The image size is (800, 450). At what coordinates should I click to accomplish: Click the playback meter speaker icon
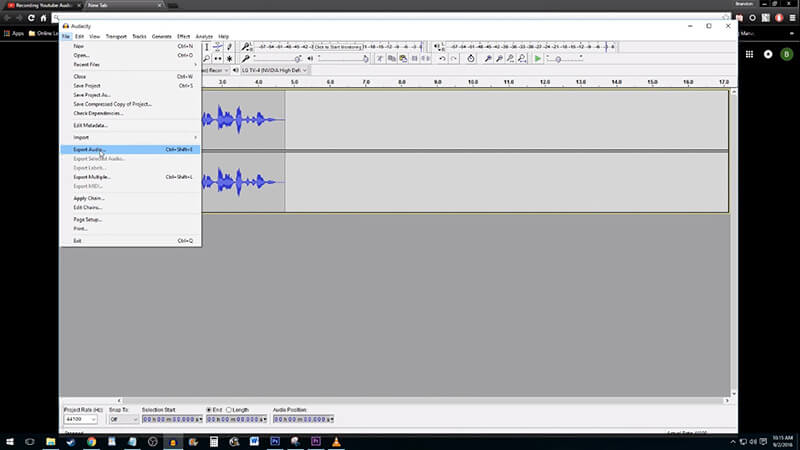coord(437,47)
